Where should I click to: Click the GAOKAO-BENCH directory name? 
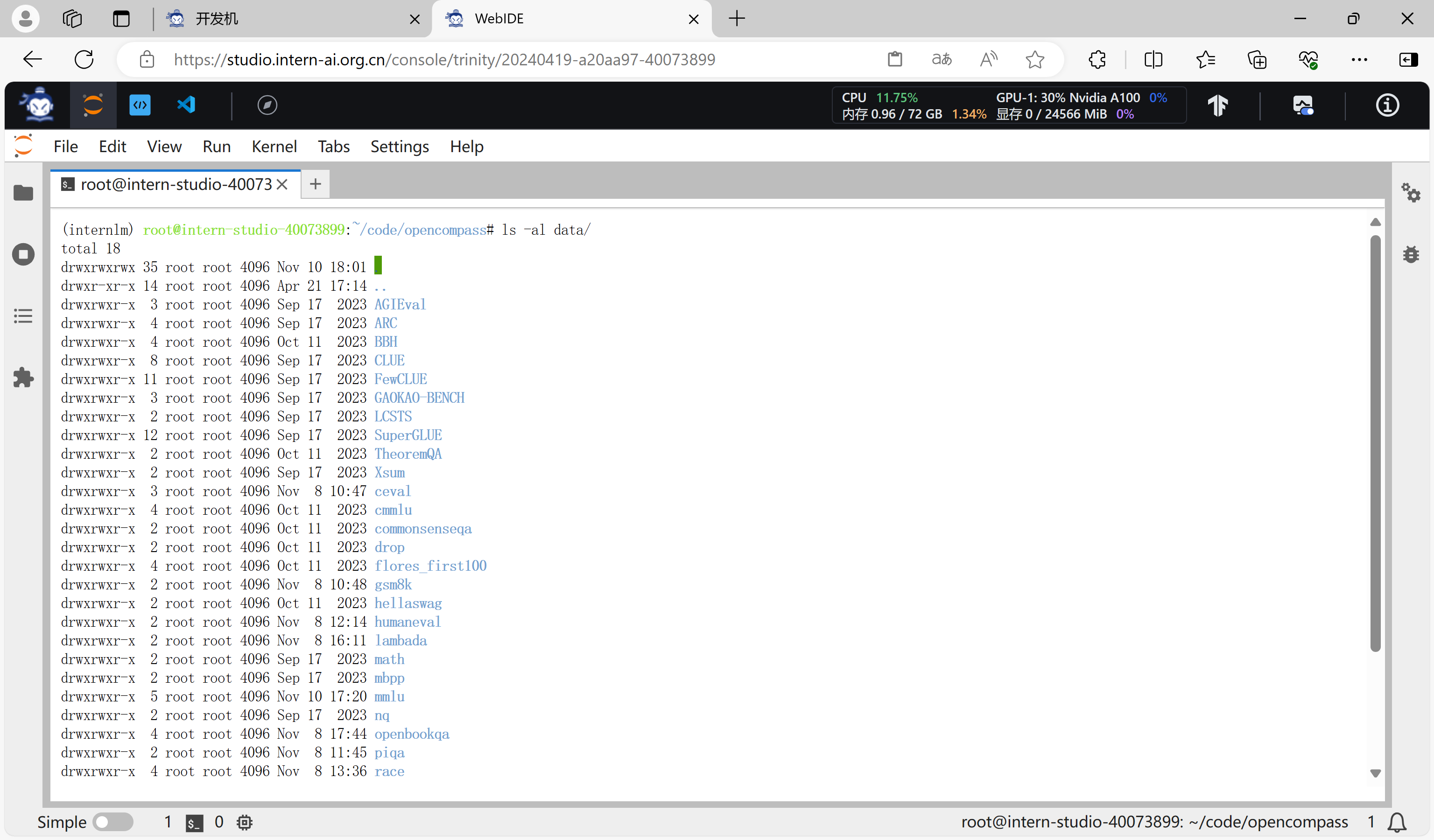[x=419, y=398]
